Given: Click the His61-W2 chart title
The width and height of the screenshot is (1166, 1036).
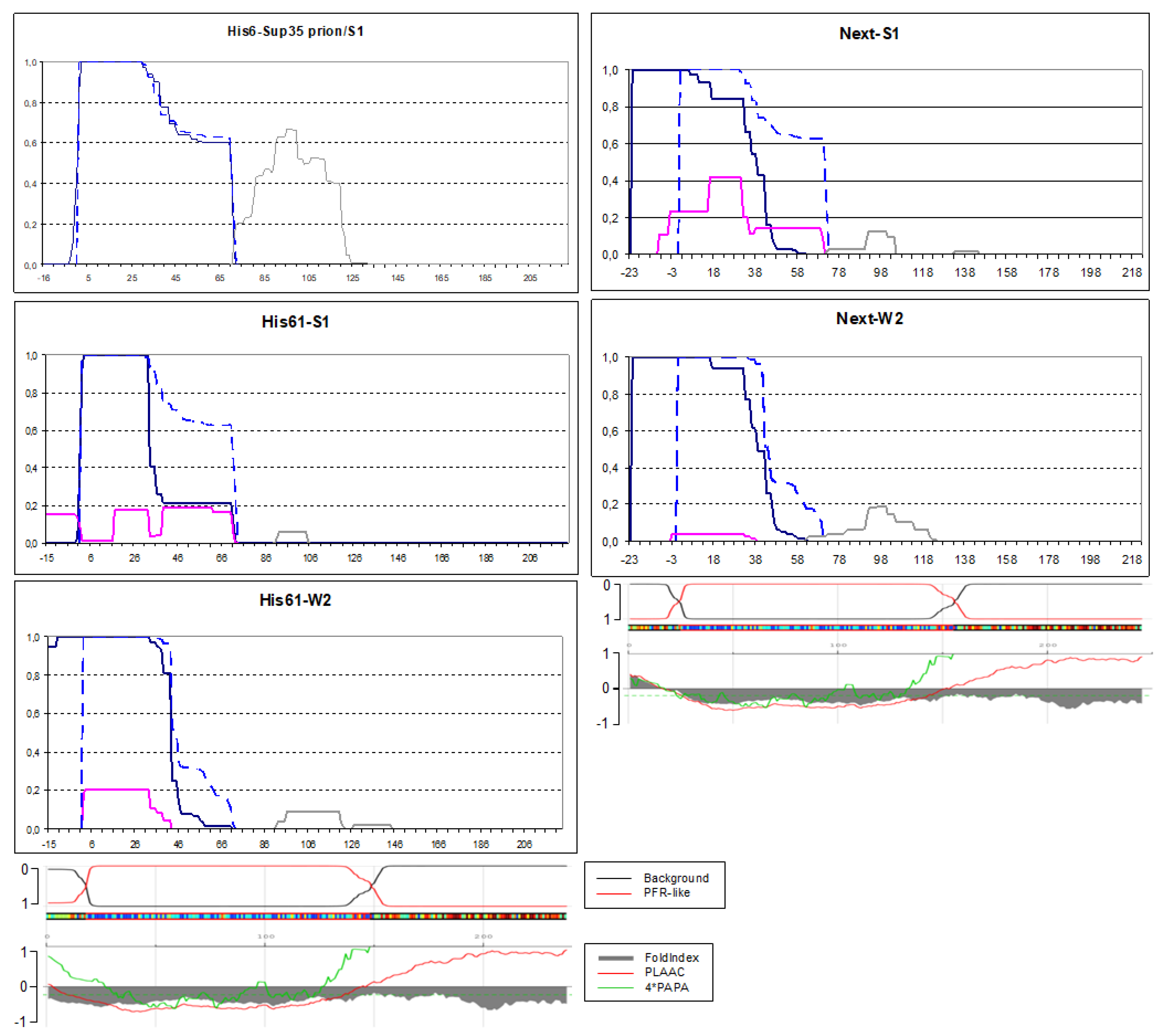Looking at the screenshot, I should 295,600.
